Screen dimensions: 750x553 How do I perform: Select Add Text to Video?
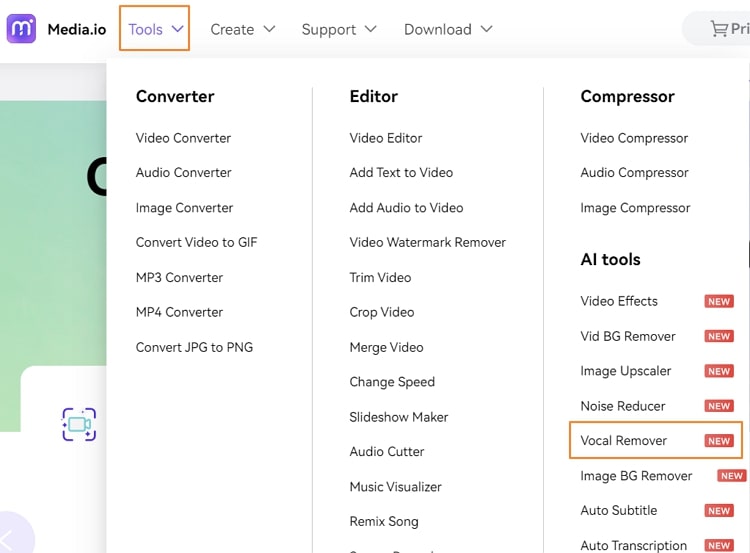pyautogui.click(x=401, y=173)
